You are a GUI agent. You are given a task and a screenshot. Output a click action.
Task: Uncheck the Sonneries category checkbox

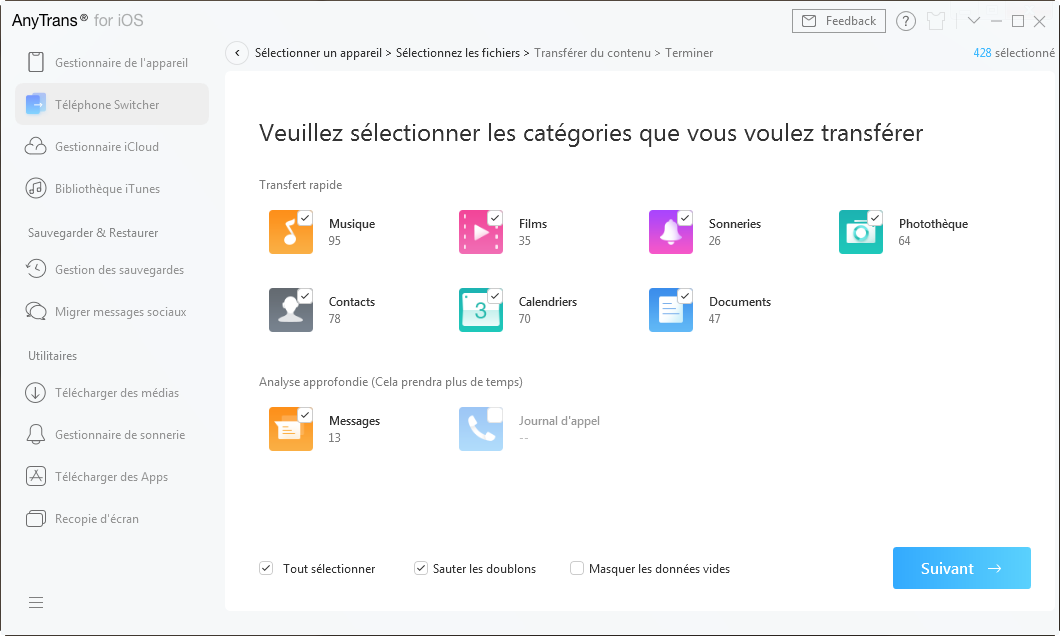tap(685, 218)
